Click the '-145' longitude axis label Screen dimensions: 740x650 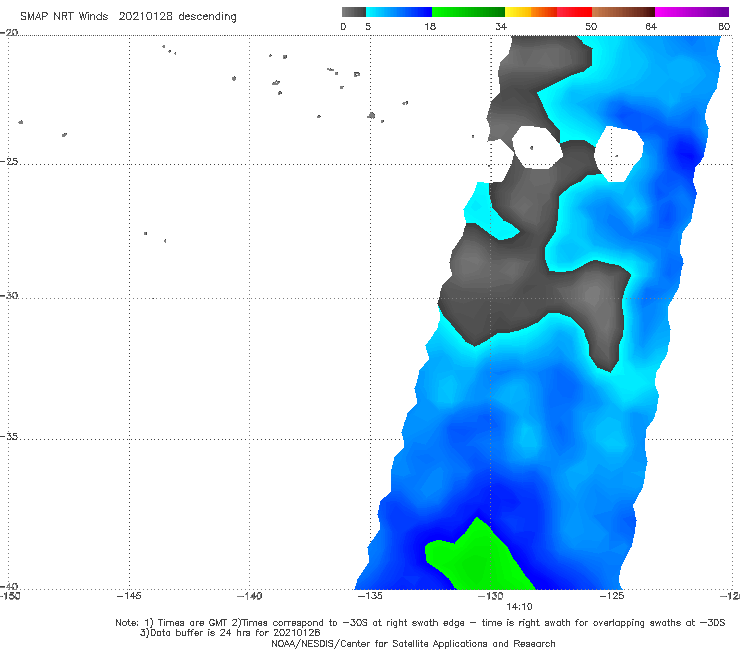pyautogui.click(x=129, y=596)
